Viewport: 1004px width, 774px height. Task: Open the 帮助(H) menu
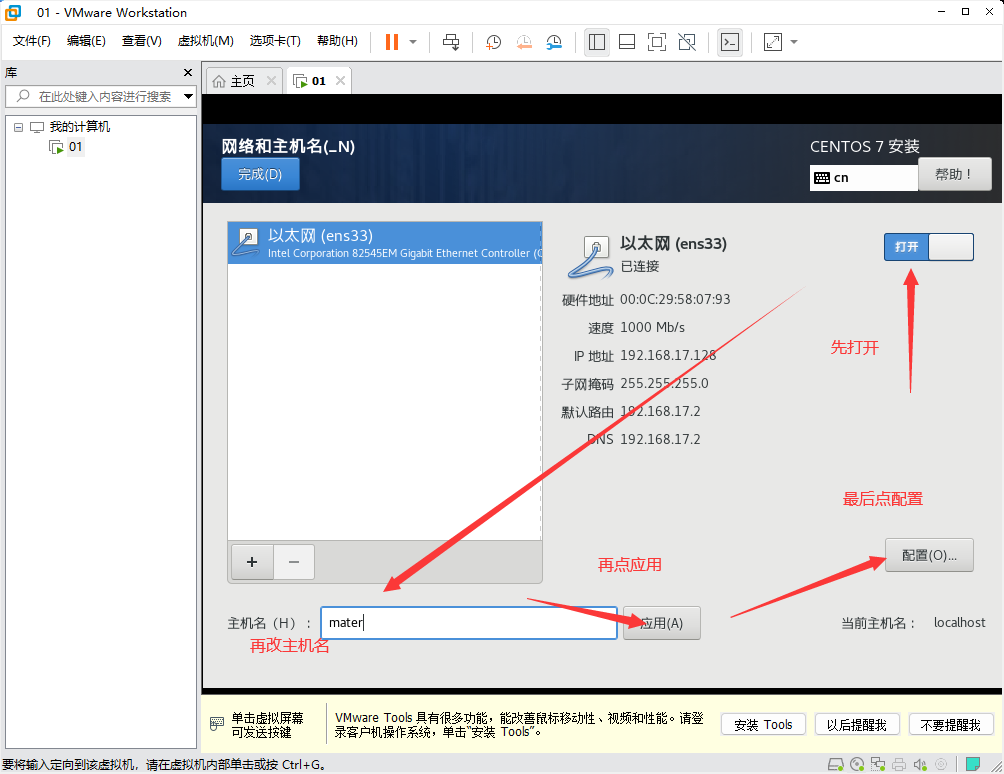(337, 41)
